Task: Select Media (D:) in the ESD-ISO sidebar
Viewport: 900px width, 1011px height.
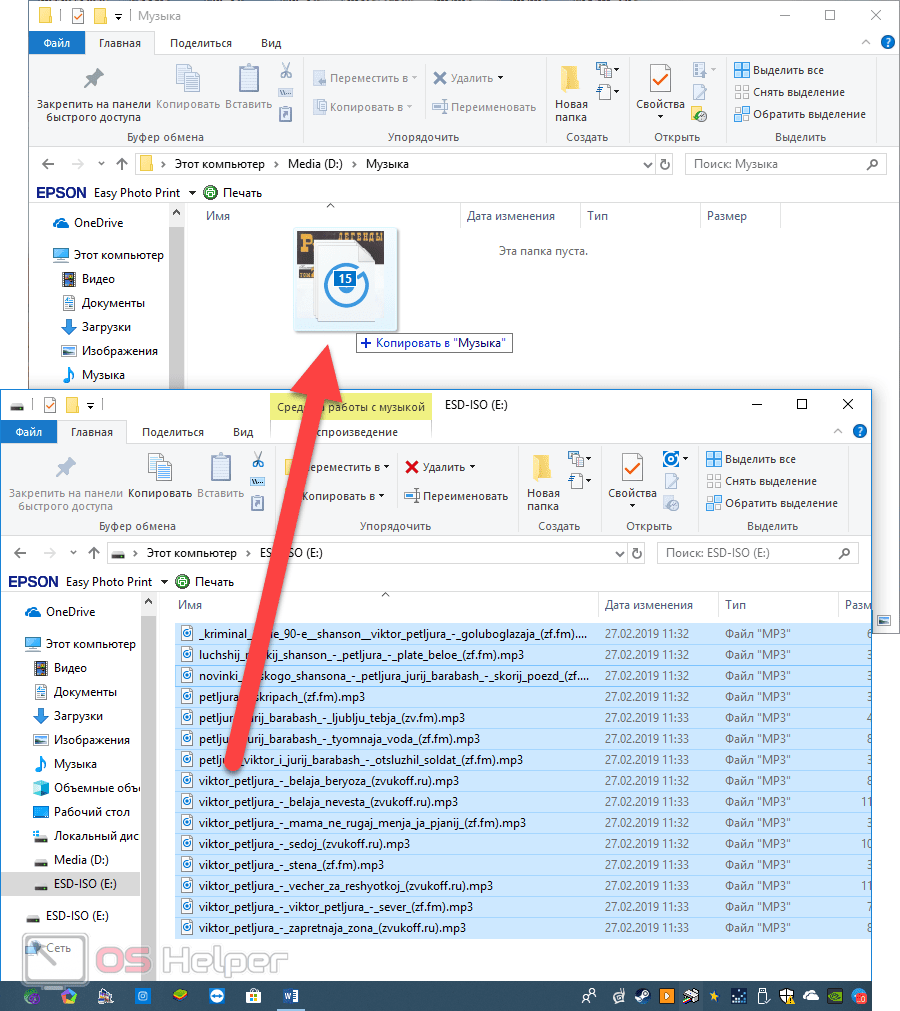Action: 81,860
